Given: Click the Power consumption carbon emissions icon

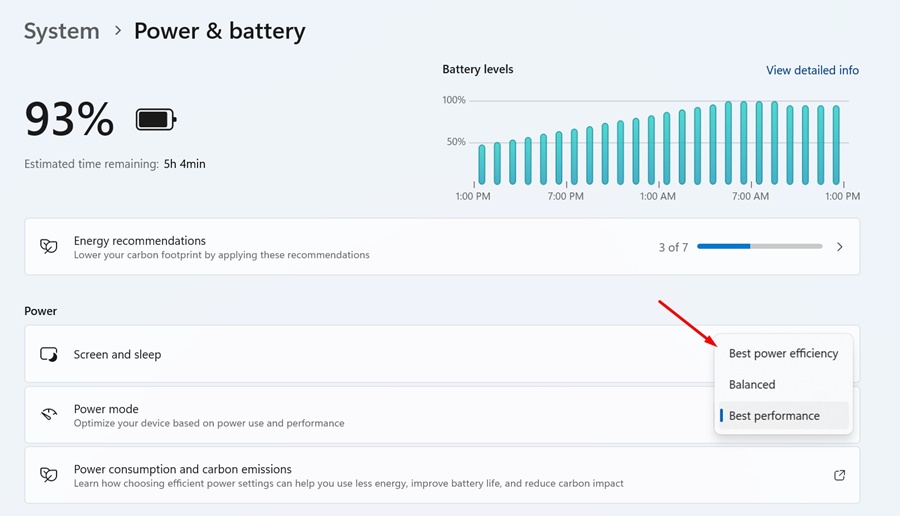Looking at the screenshot, I should click(48, 475).
